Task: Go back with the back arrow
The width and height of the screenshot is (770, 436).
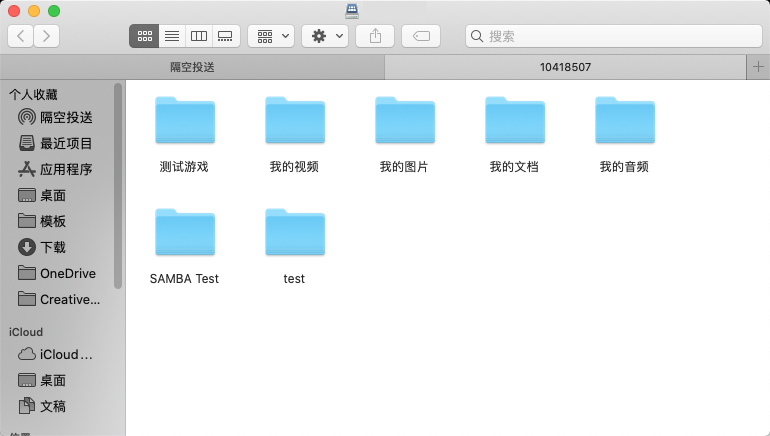Action: click(21, 36)
